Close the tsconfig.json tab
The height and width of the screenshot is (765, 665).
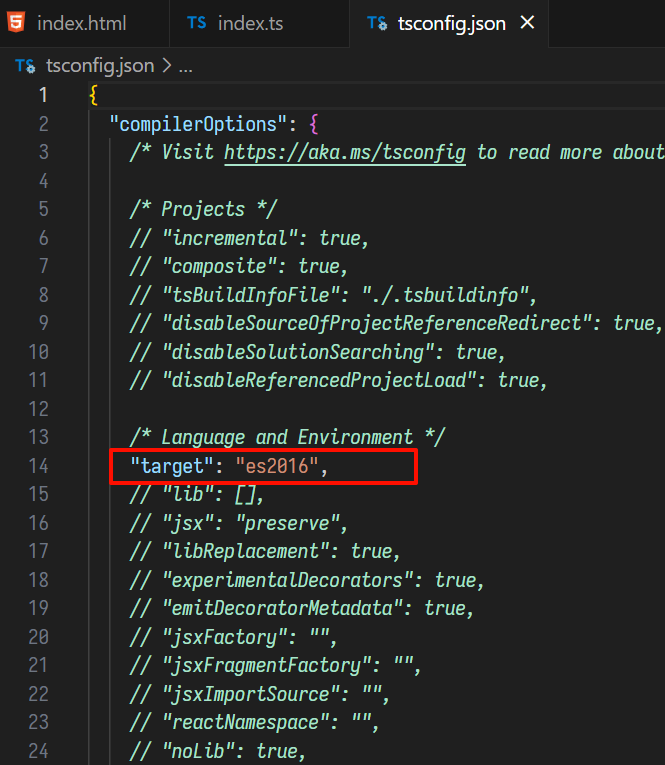point(527,22)
